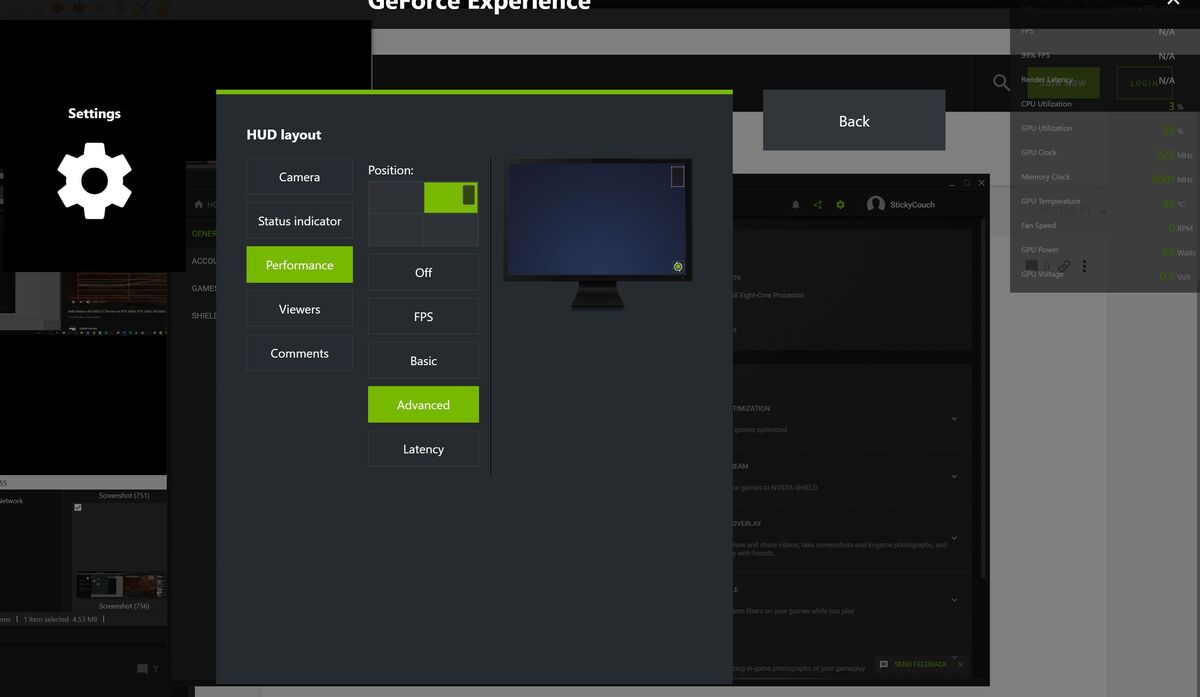Open the search magnifier icon

click(1000, 83)
